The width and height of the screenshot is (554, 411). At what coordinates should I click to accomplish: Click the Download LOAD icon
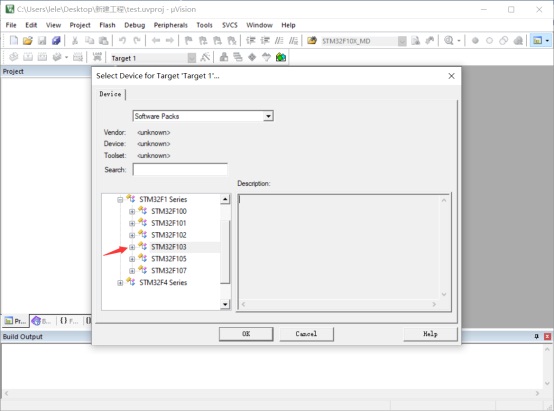coord(97,57)
